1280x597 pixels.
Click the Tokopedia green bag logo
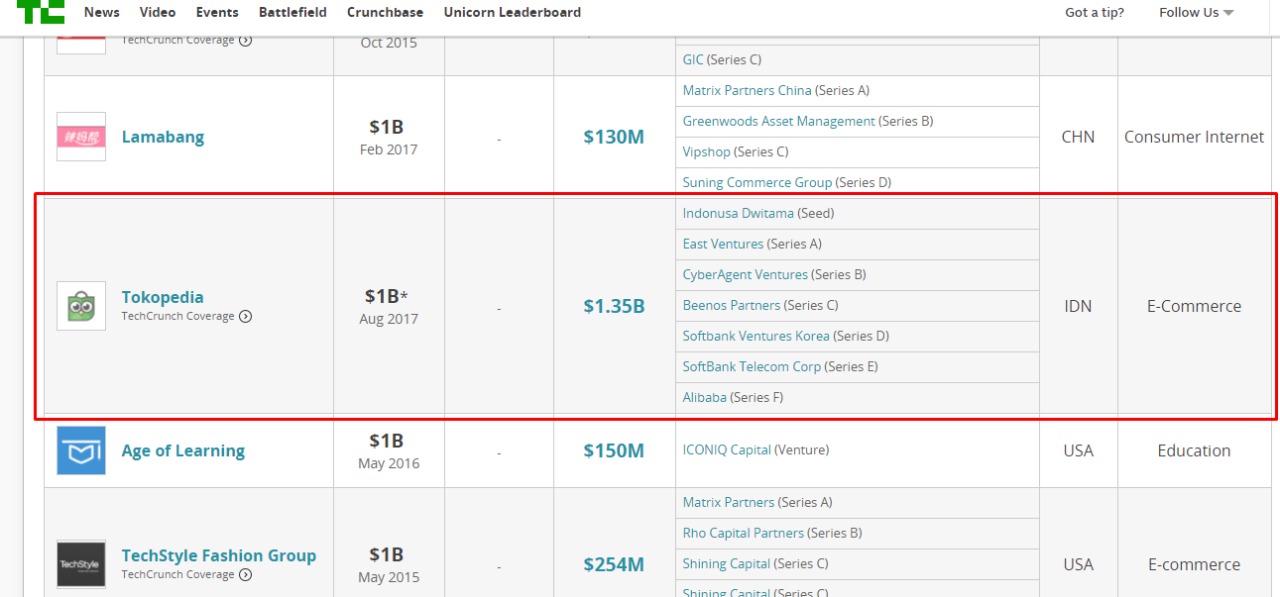click(x=81, y=306)
